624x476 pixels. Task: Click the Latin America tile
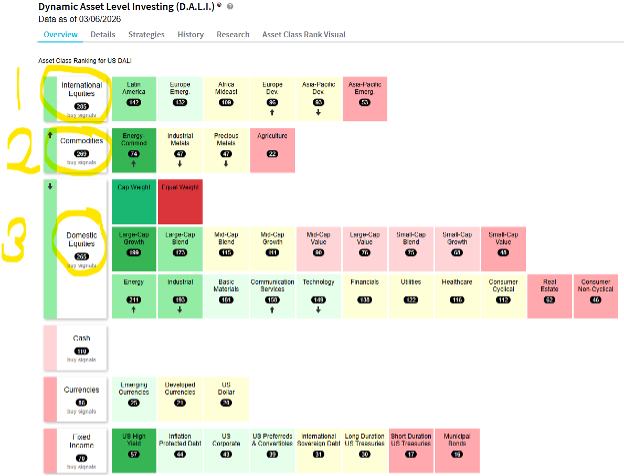point(134,92)
